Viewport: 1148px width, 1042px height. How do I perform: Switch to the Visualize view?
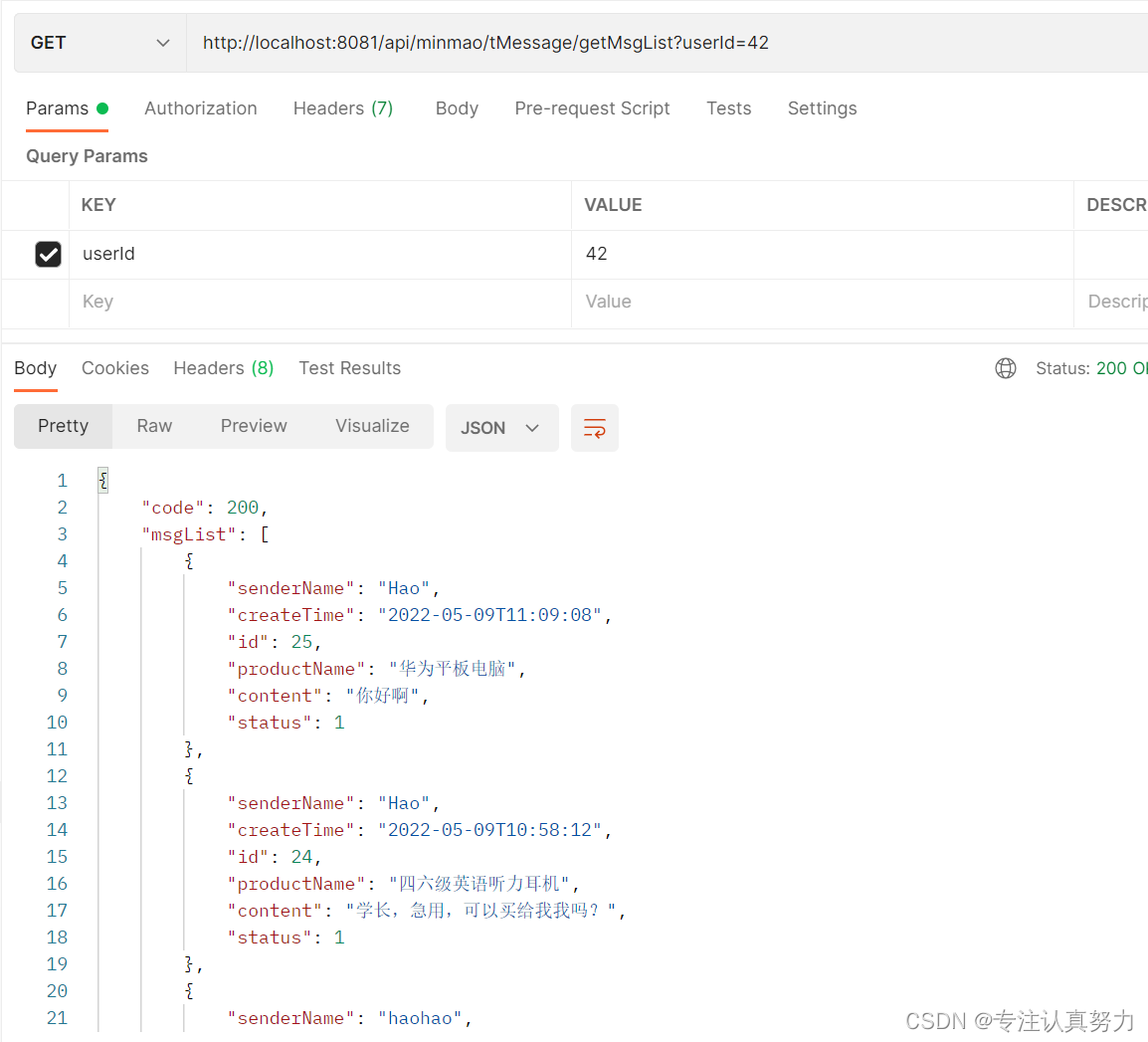372,426
